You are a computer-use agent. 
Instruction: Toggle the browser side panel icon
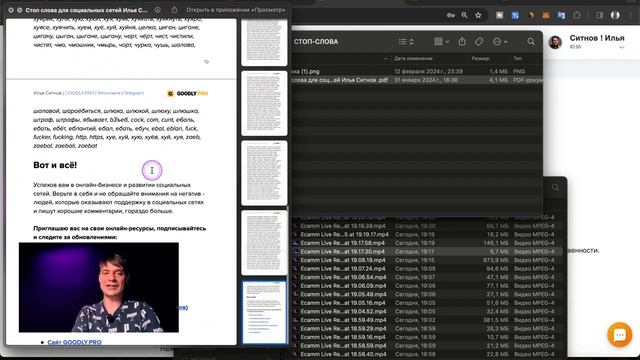(600, 16)
